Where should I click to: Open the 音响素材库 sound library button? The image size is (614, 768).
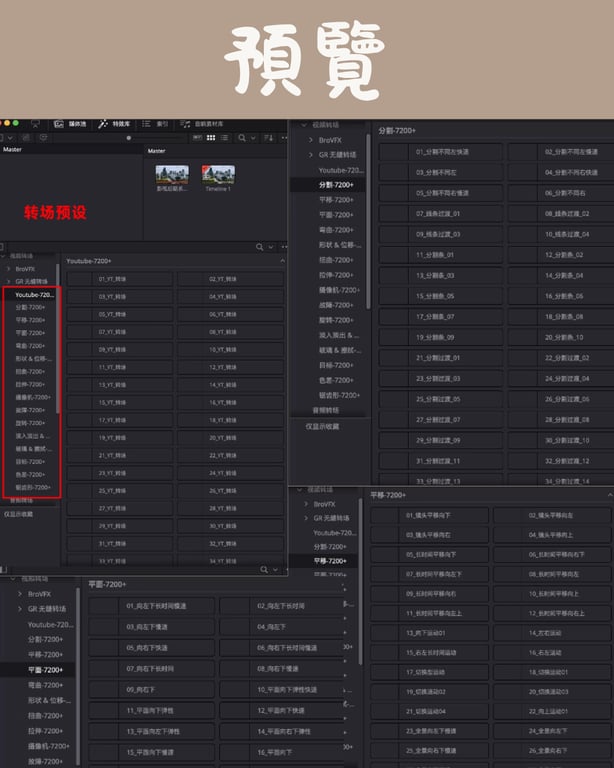click(x=201, y=124)
